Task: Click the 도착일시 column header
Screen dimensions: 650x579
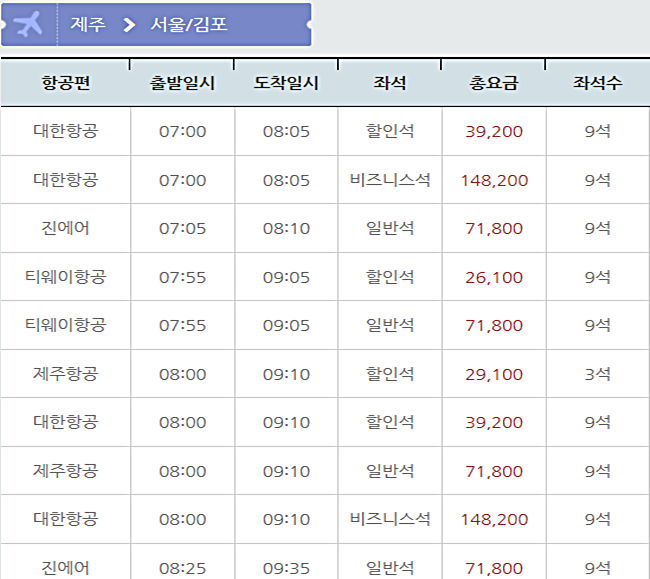Action: click(x=286, y=82)
